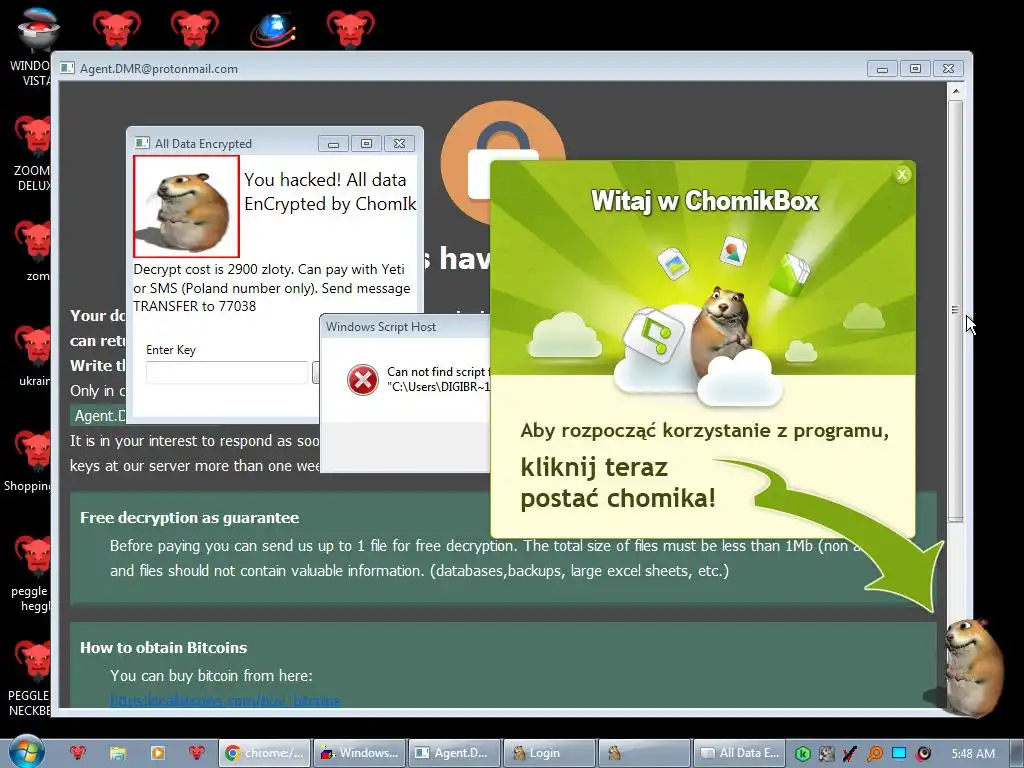Open the pinned media player taskbar icon

tap(157, 753)
